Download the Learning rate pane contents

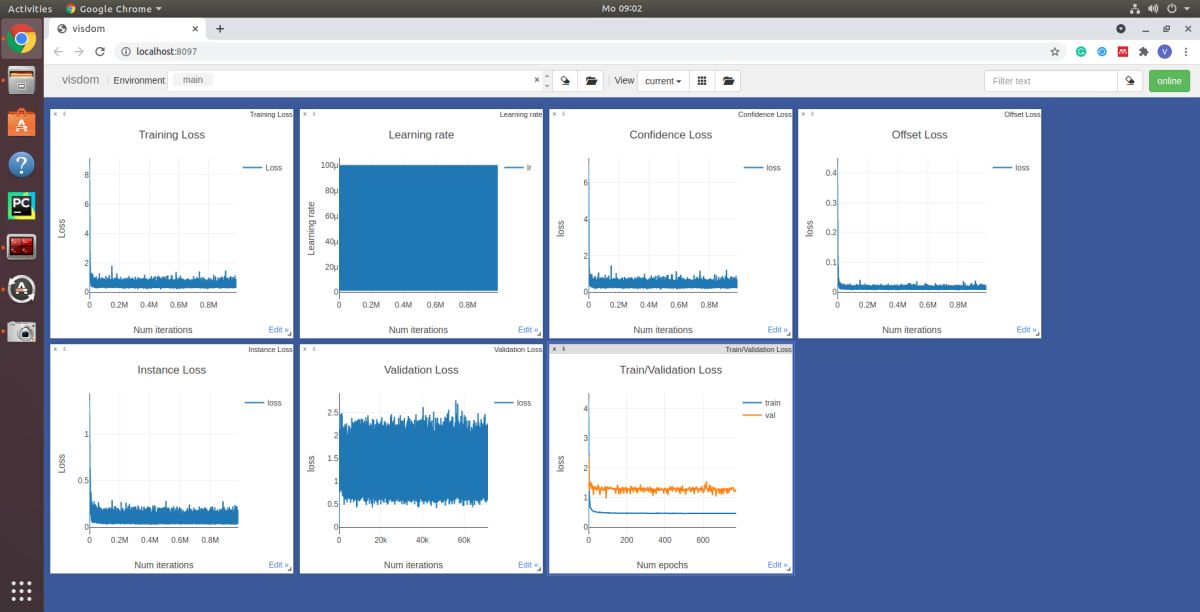(x=314, y=113)
